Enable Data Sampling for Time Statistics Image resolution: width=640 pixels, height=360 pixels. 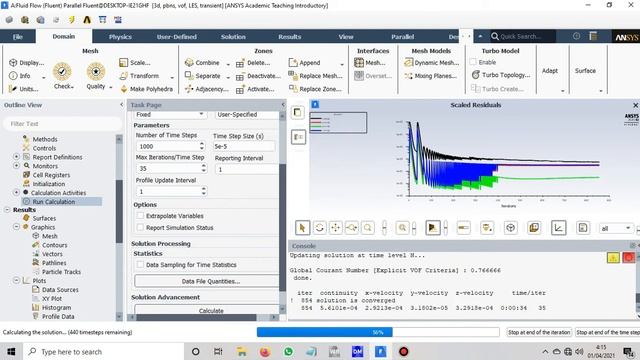point(140,264)
